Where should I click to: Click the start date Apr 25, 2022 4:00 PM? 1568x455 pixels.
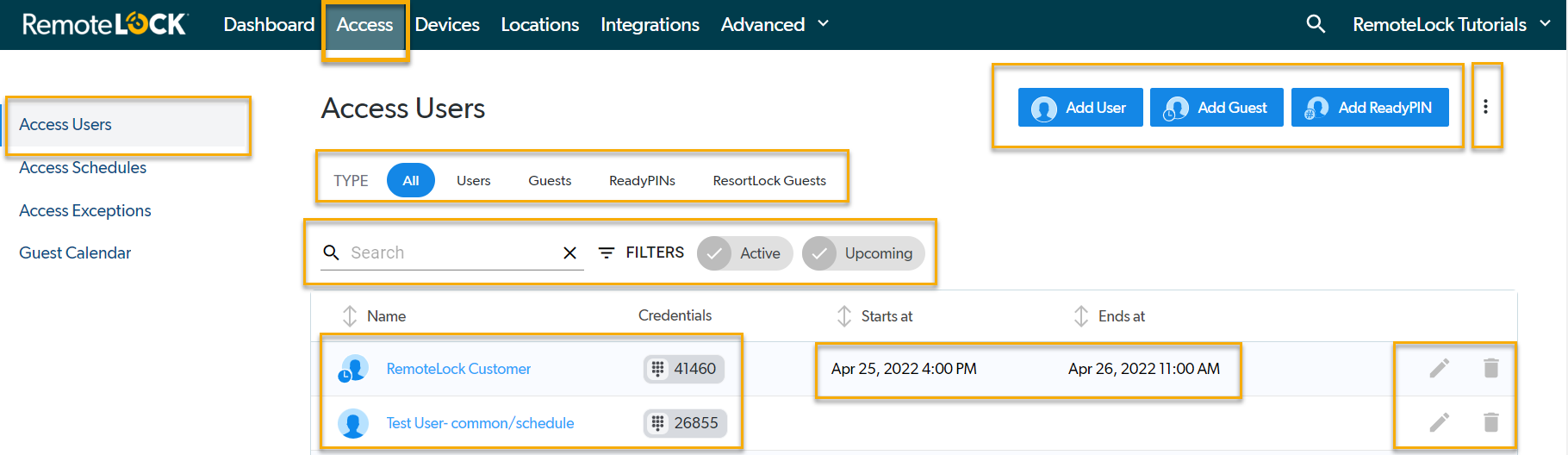(904, 369)
